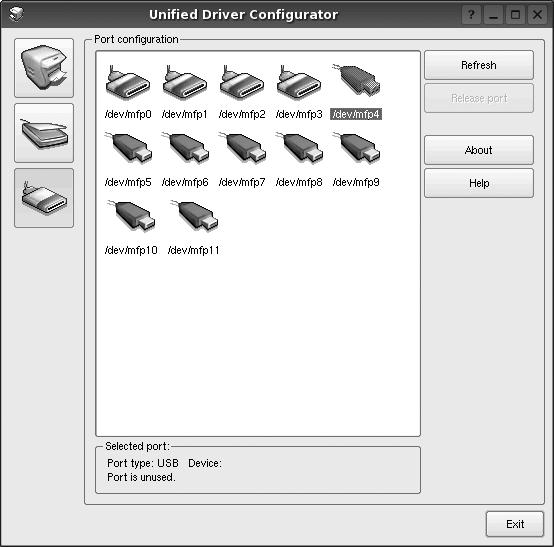Select the /dev/mfp8 USB port icon
554x547 pixels.
[x=299, y=148]
